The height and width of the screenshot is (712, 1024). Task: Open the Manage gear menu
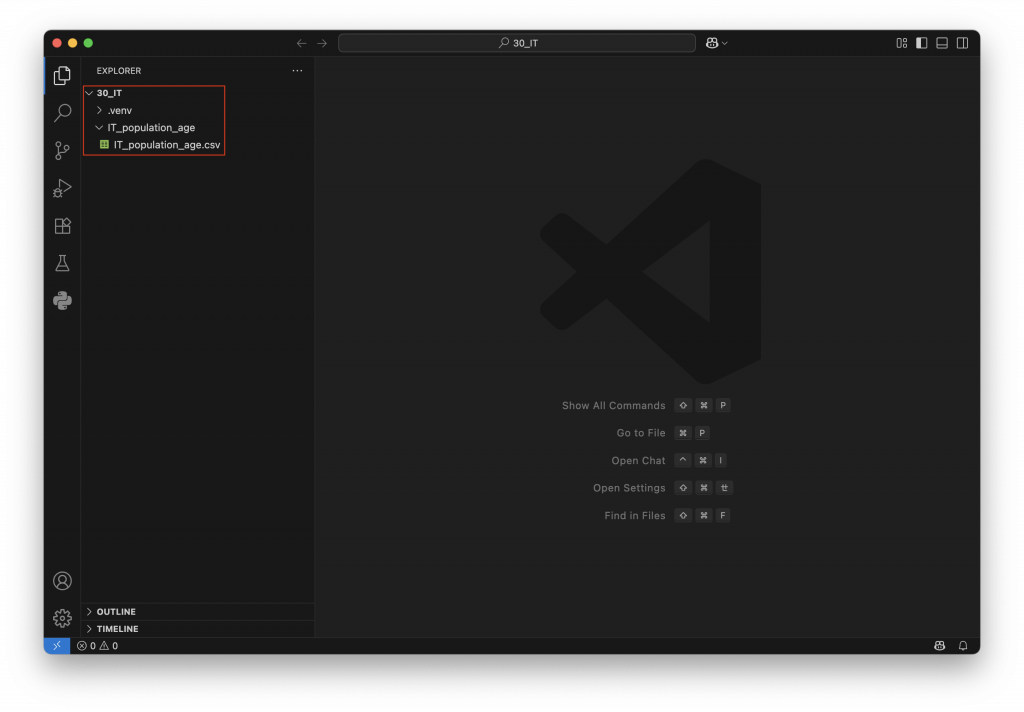coord(62,618)
